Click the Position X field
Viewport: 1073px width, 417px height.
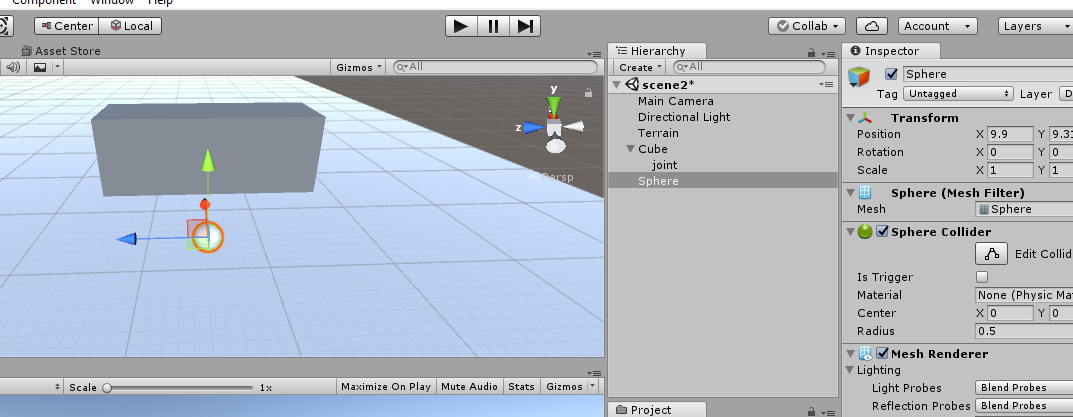coord(1010,134)
